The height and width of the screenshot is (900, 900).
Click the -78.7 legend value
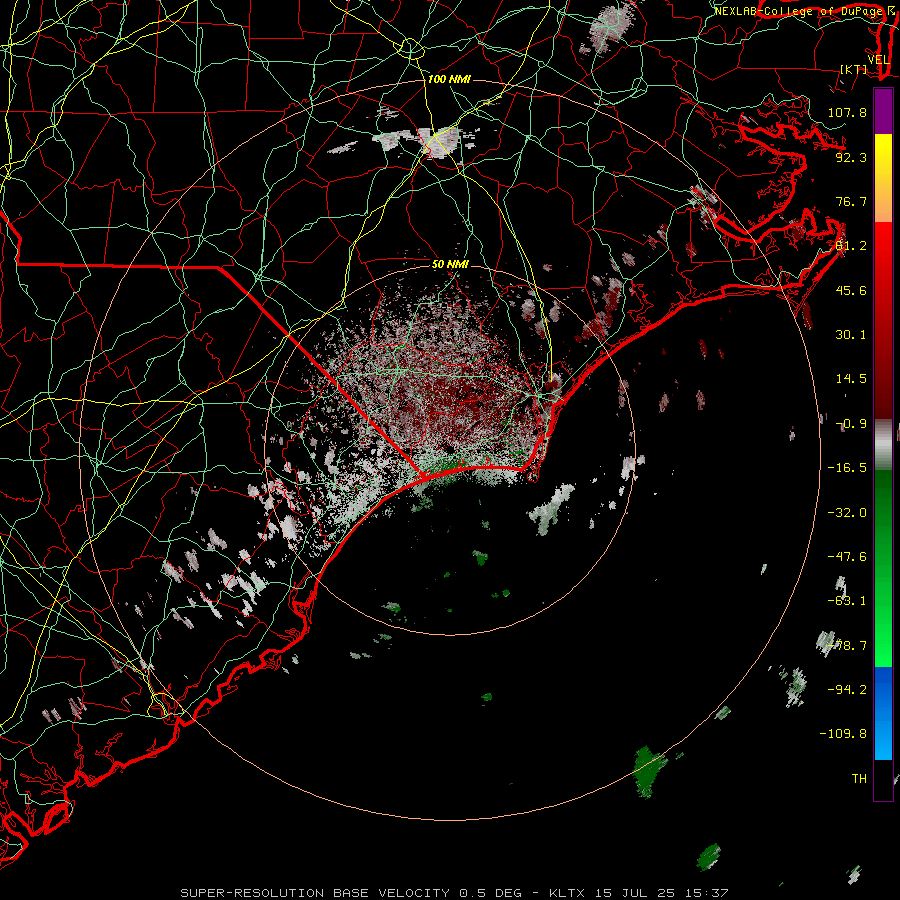click(x=847, y=646)
